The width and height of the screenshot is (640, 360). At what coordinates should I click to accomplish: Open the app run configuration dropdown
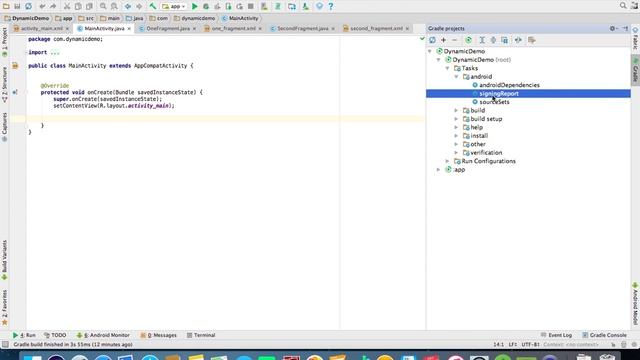point(174,6)
